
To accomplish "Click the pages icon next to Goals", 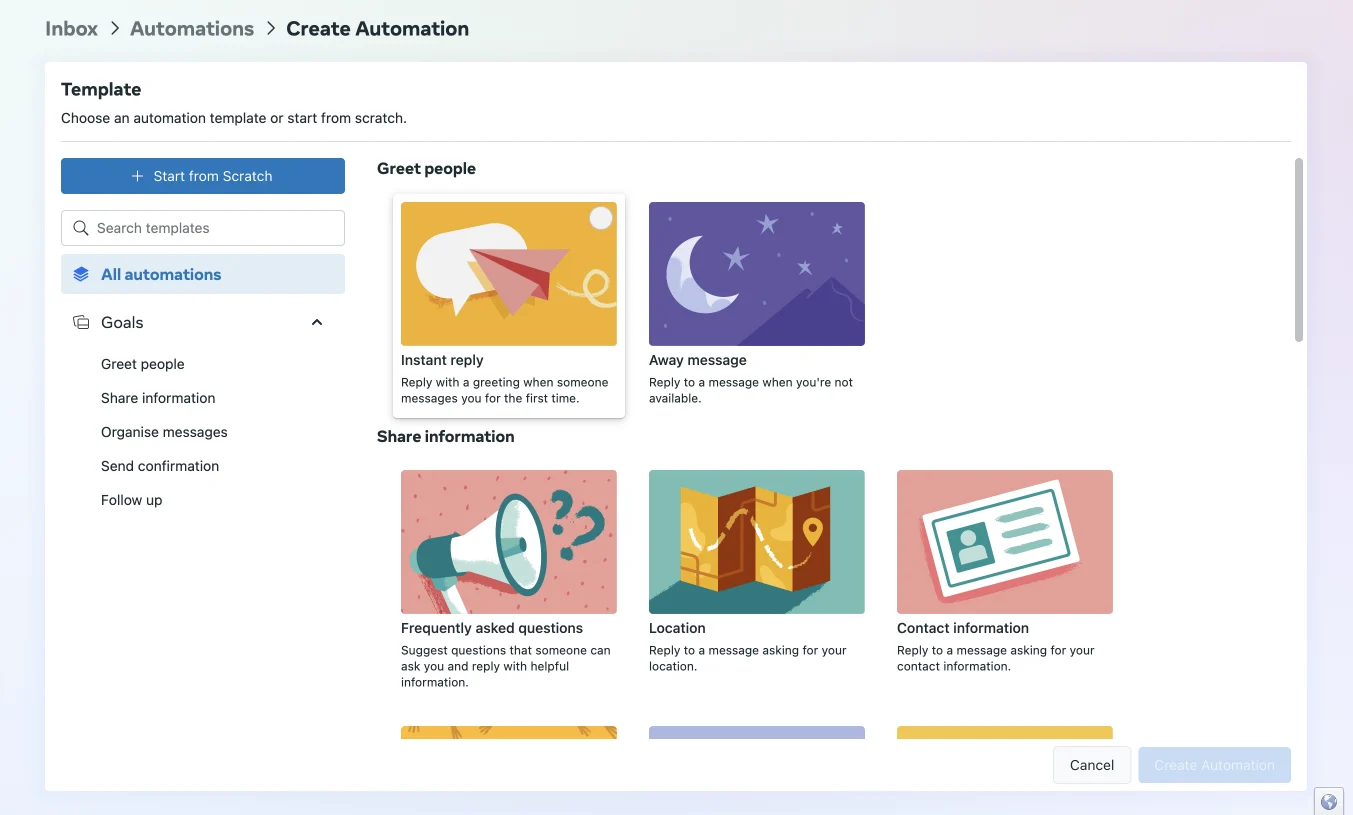I will pos(80,322).
